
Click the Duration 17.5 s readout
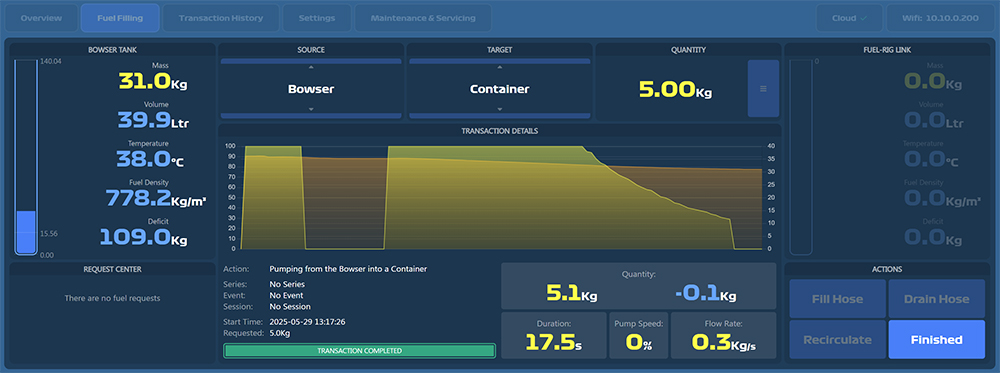coord(554,335)
